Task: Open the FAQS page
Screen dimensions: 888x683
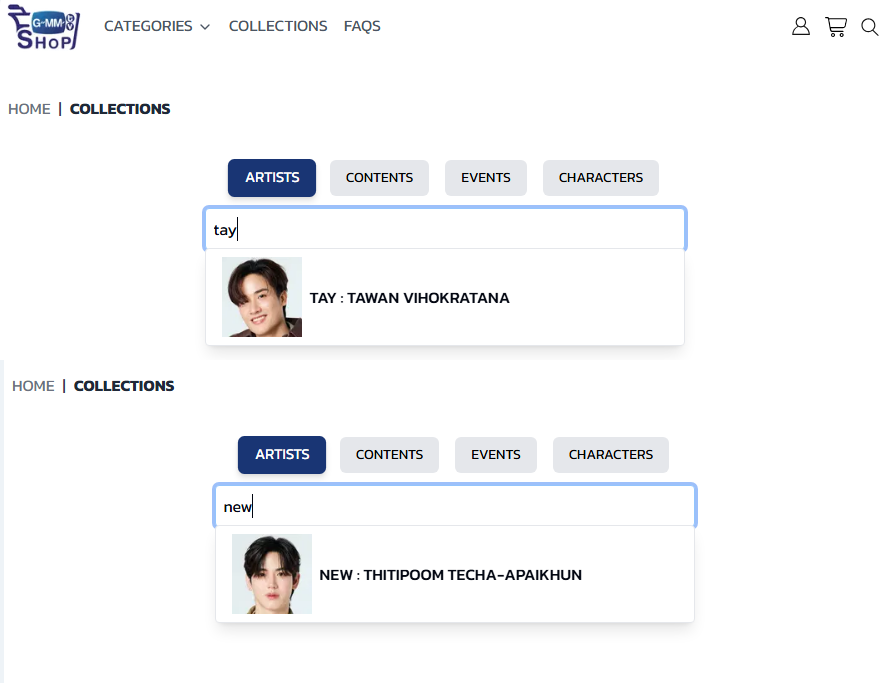Action: pos(362,26)
